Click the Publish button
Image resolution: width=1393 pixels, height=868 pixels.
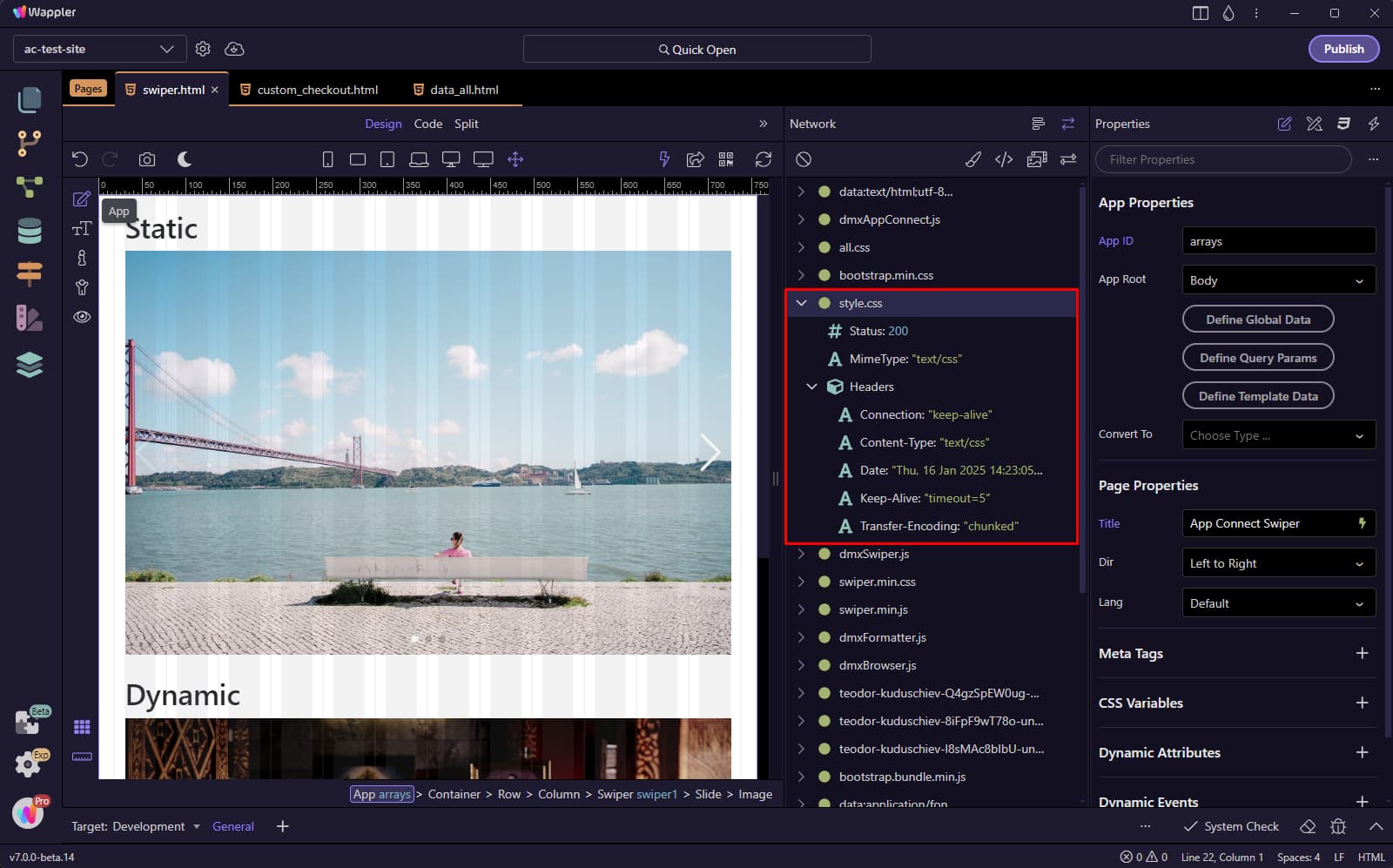pos(1343,49)
